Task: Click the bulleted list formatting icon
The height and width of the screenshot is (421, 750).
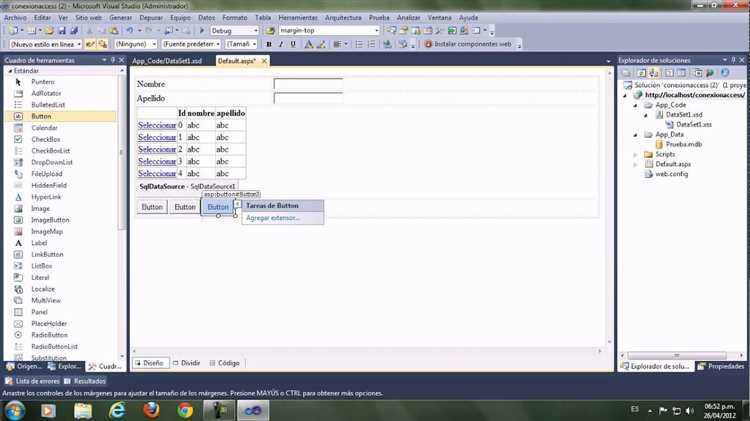Action: pos(359,44)
